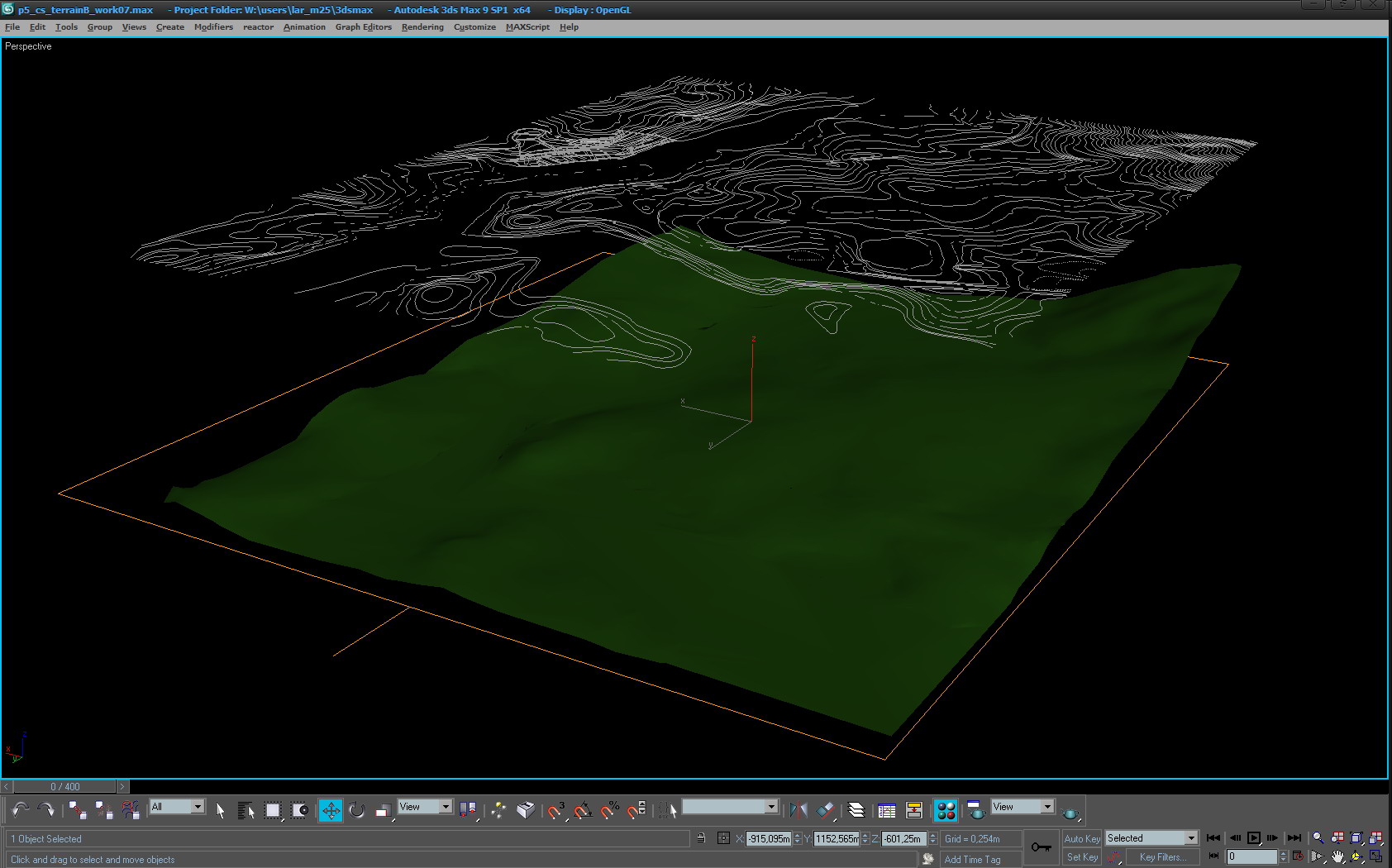The image size is (1392, 868).
Task: Open the key filter Selected dropdown
Action: [1151, 838]
